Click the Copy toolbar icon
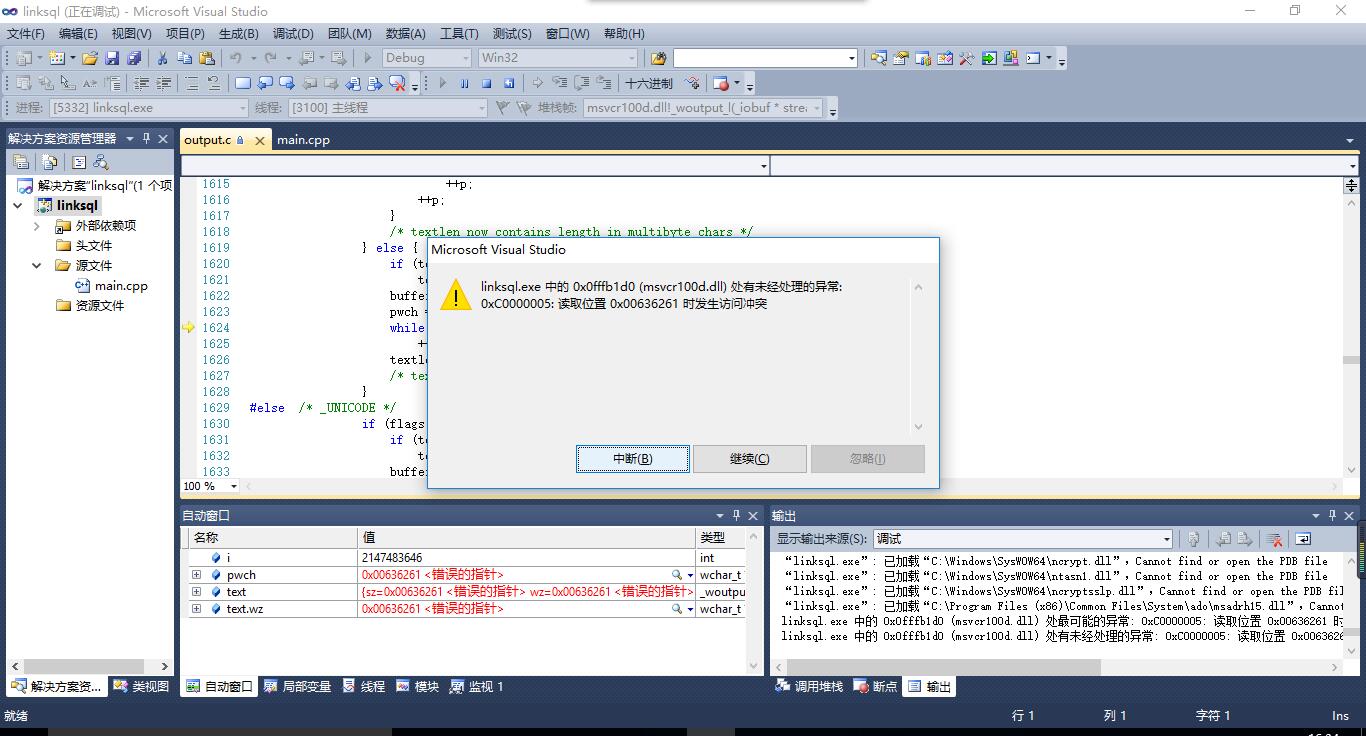Image resolution: width=1366 pixels, height=736 pixels. point(185,58)
